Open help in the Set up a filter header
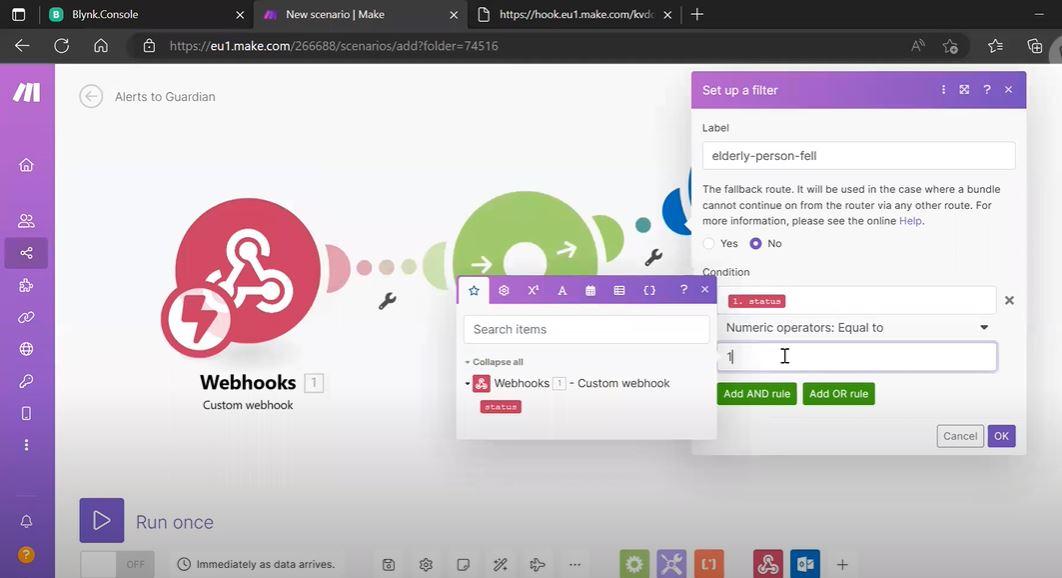This screenshot has width=1062, height=578. coord(987,89)
